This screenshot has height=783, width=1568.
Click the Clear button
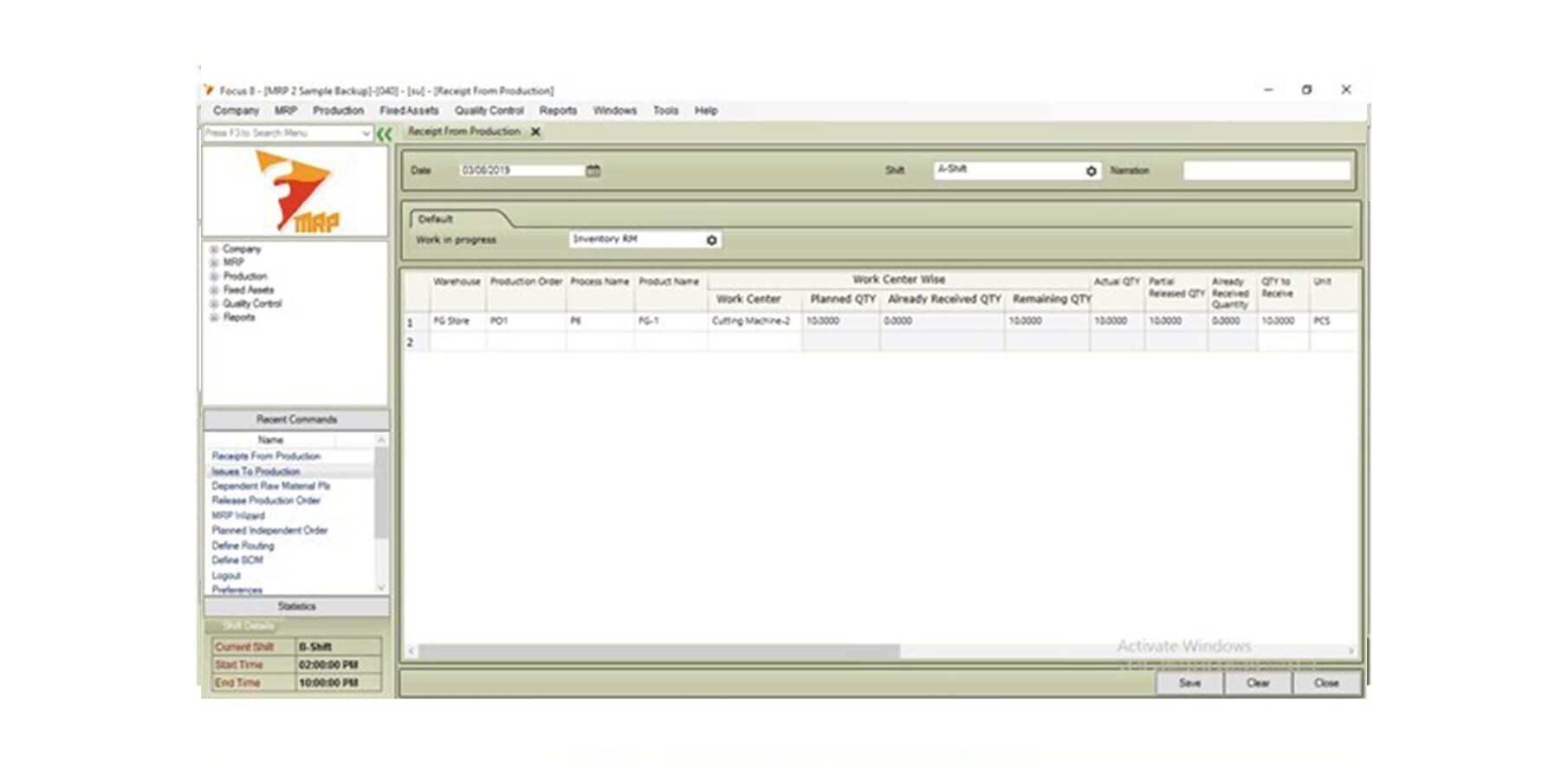point(1257,683)
